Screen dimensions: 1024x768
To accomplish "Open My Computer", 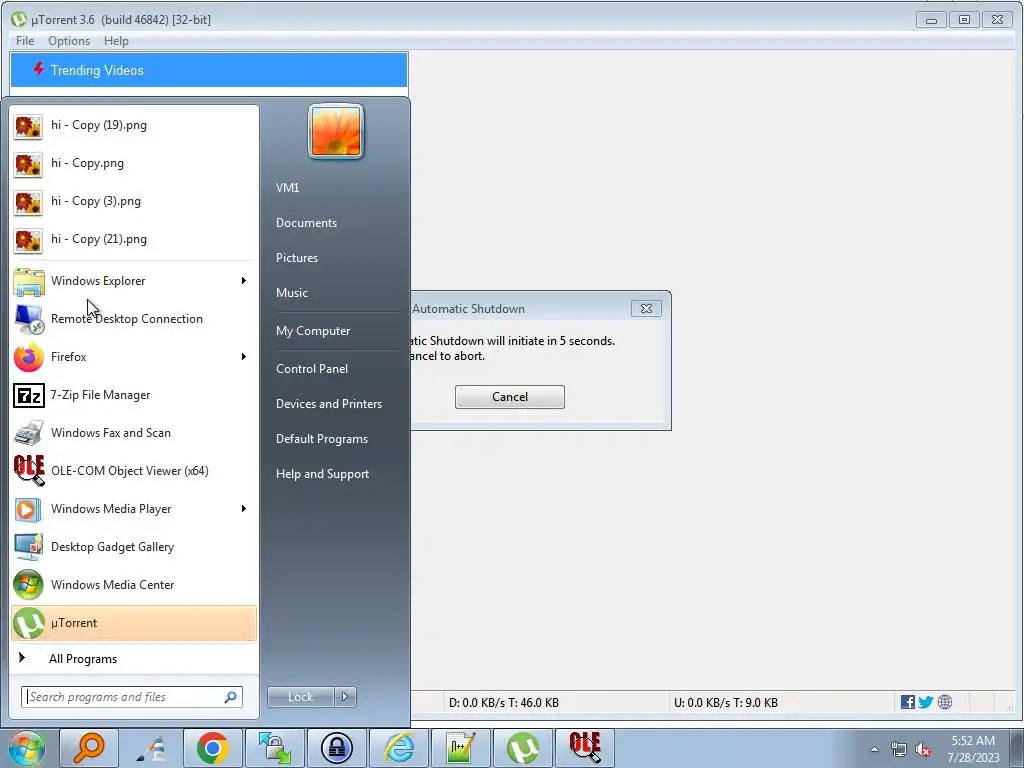I will [x=313, y=331].
